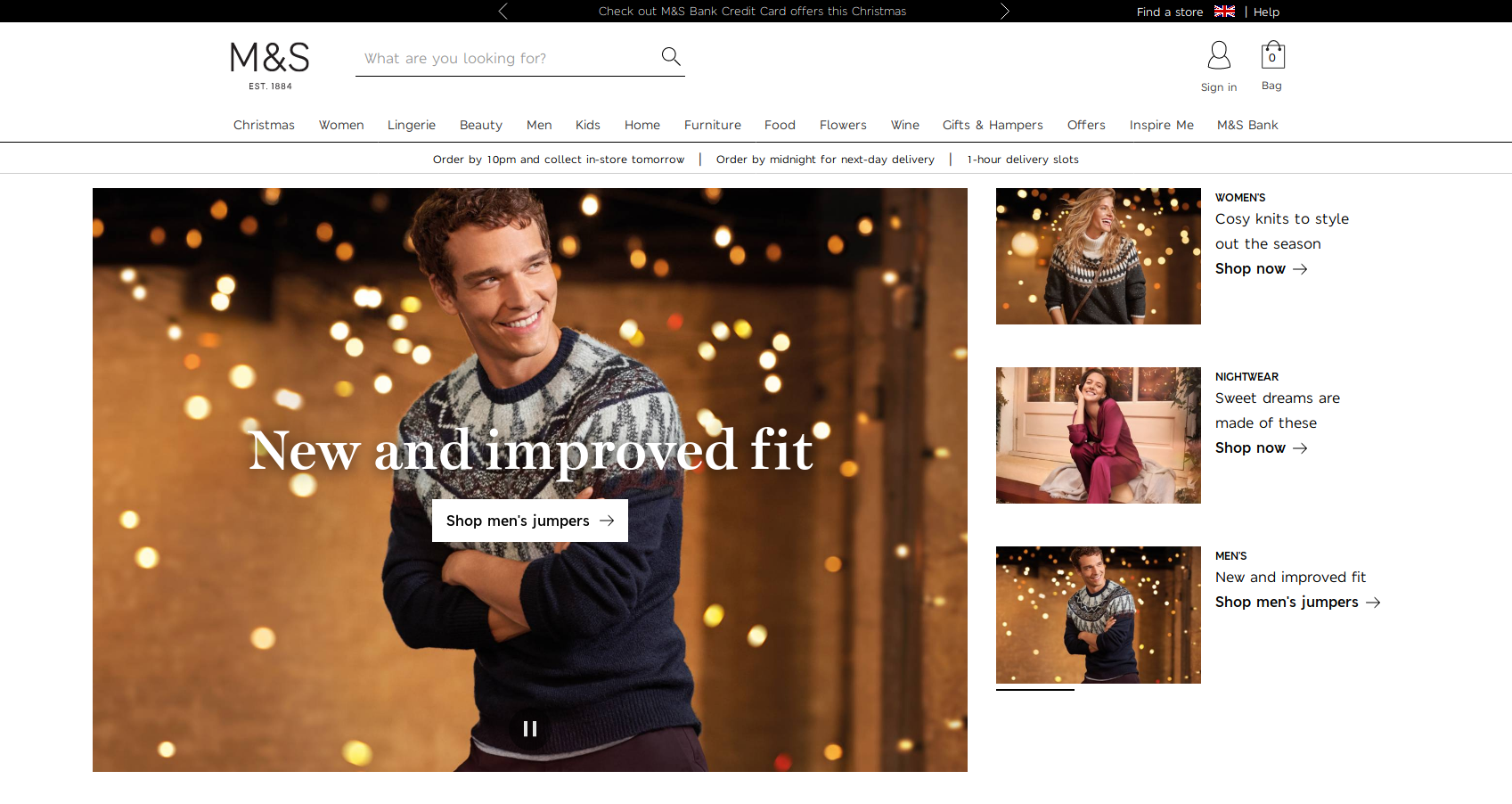
Task: Click Find a store
Action: (x=1170, y=12)
